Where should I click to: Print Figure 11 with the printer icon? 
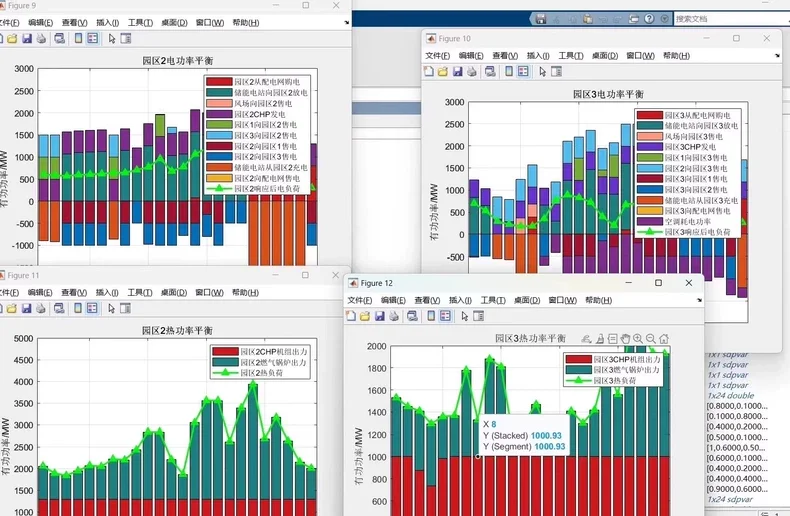[x=41, y=308]
